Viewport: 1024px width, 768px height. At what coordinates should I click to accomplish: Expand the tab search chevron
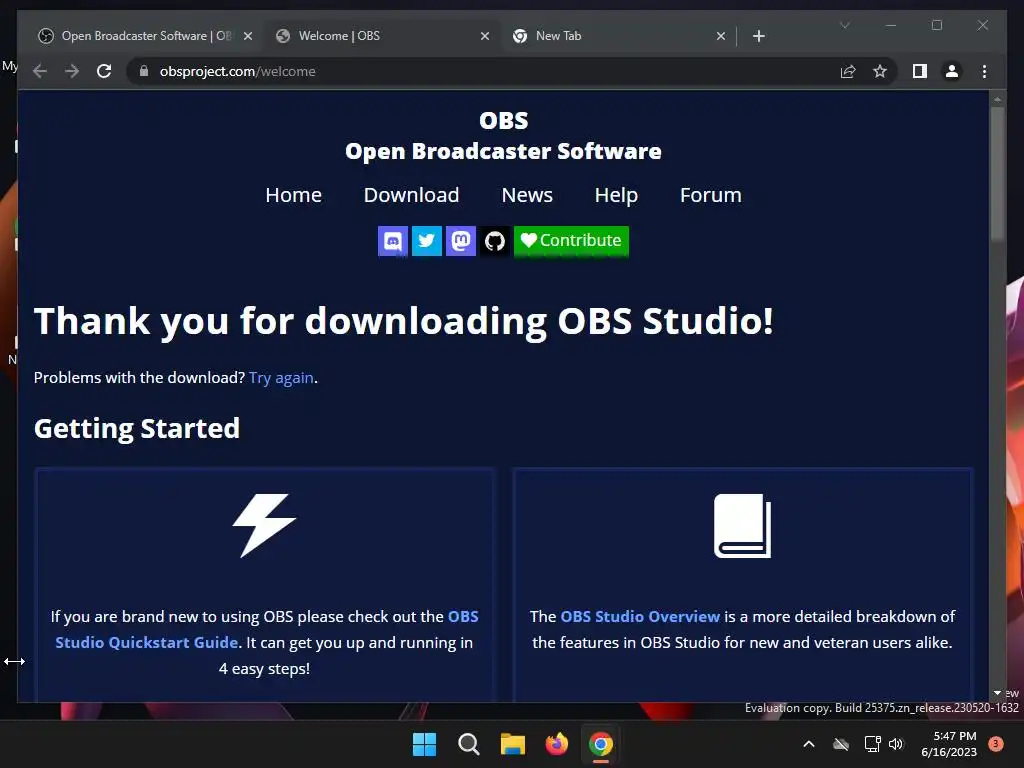[x=844, y=25]
